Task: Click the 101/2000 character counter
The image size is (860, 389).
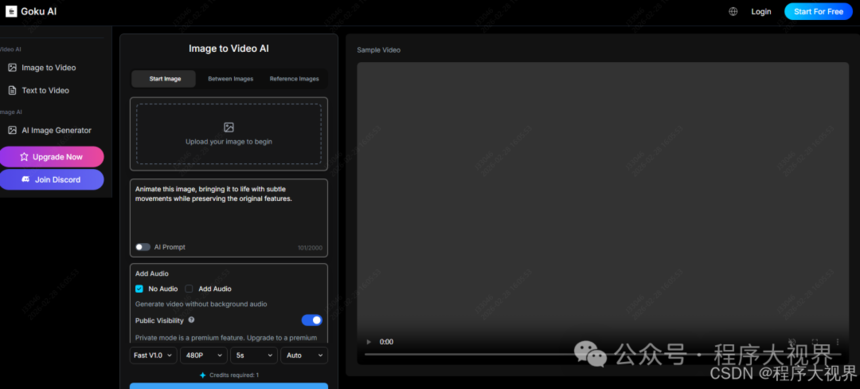Action: (310, 248)
